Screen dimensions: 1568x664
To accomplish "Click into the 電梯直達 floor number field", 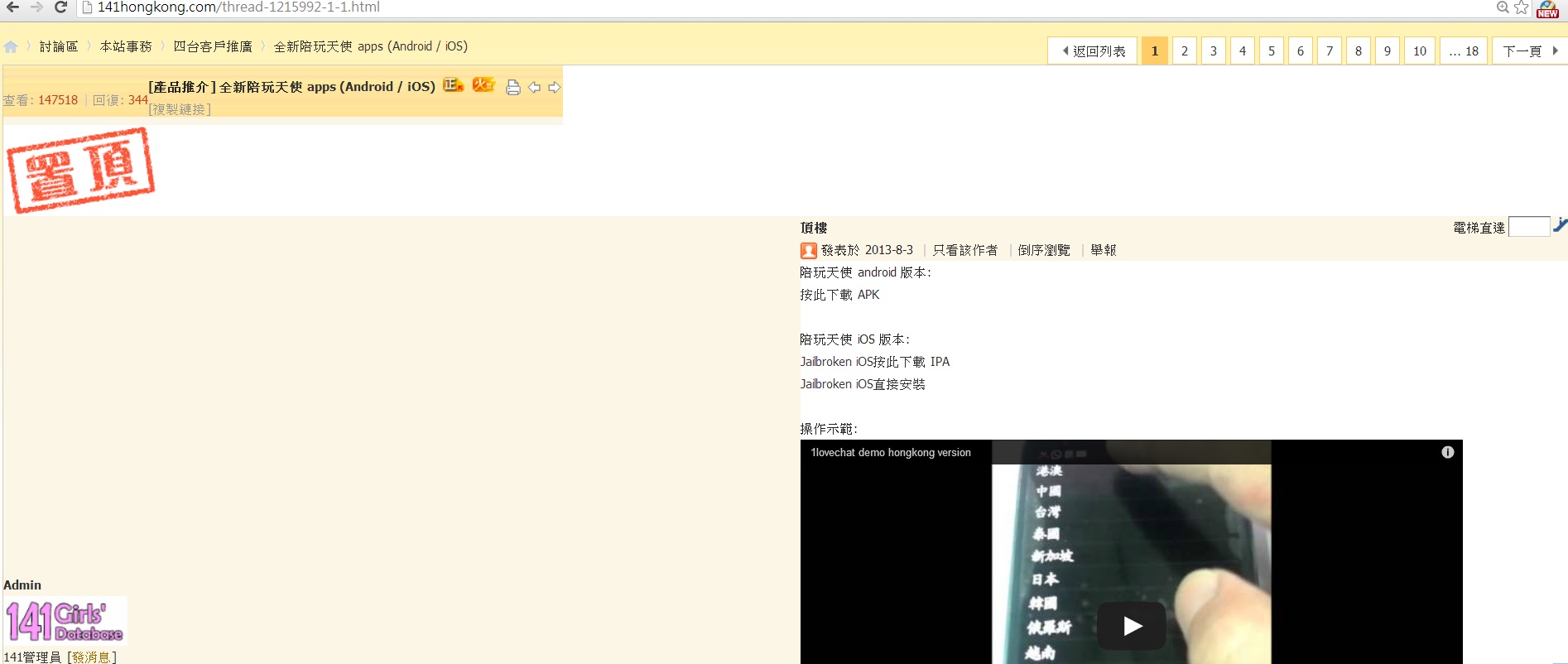I will 1529,227.
